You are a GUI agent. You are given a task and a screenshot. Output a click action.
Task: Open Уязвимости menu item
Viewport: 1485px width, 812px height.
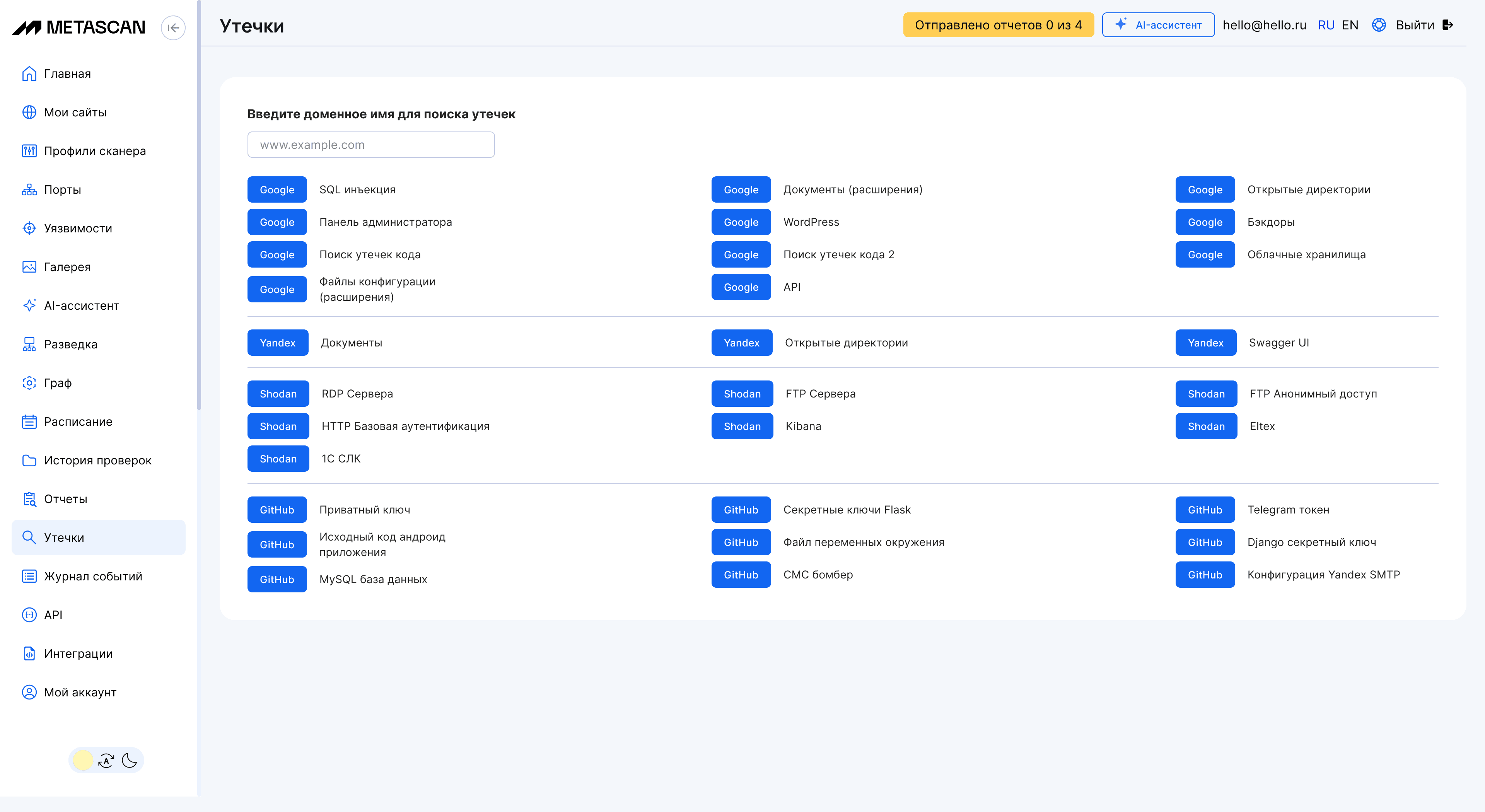[99, 228]
